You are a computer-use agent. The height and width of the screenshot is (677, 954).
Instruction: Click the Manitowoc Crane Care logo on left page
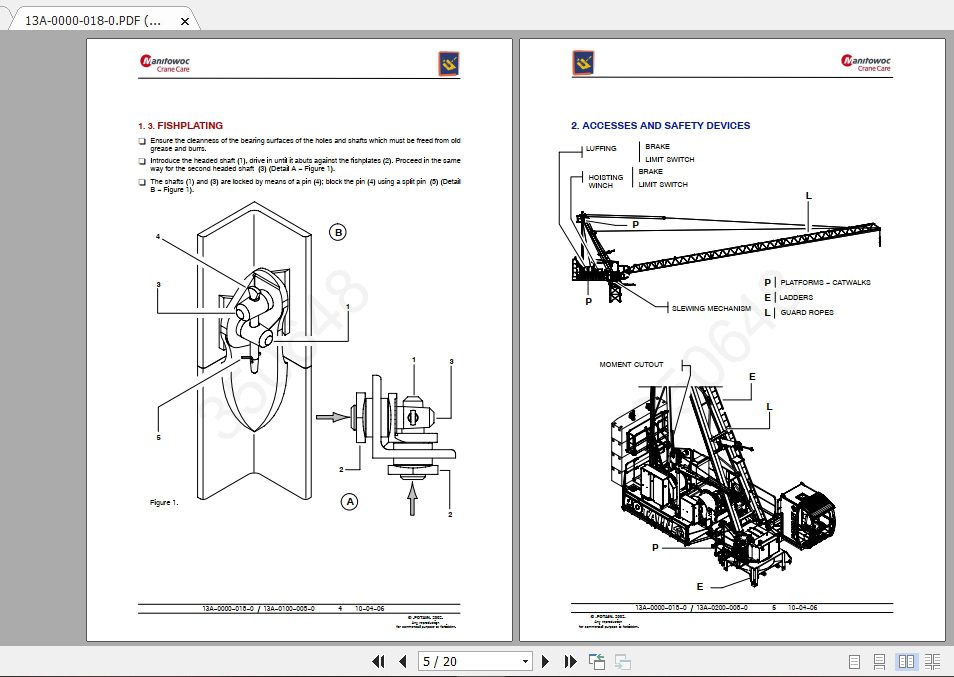tap(163, 63)
